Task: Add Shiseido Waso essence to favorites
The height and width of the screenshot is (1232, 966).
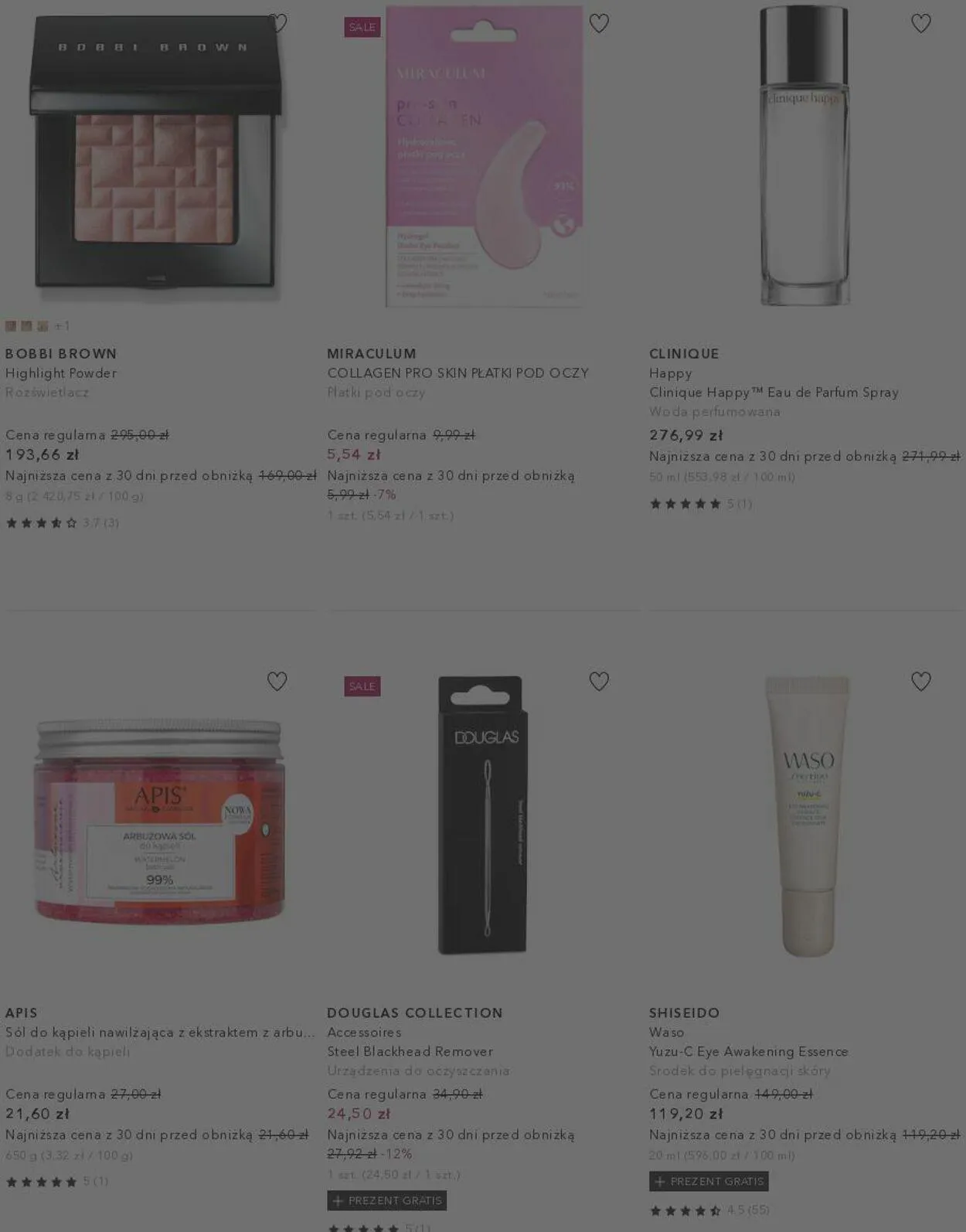Action: point(920,681)
